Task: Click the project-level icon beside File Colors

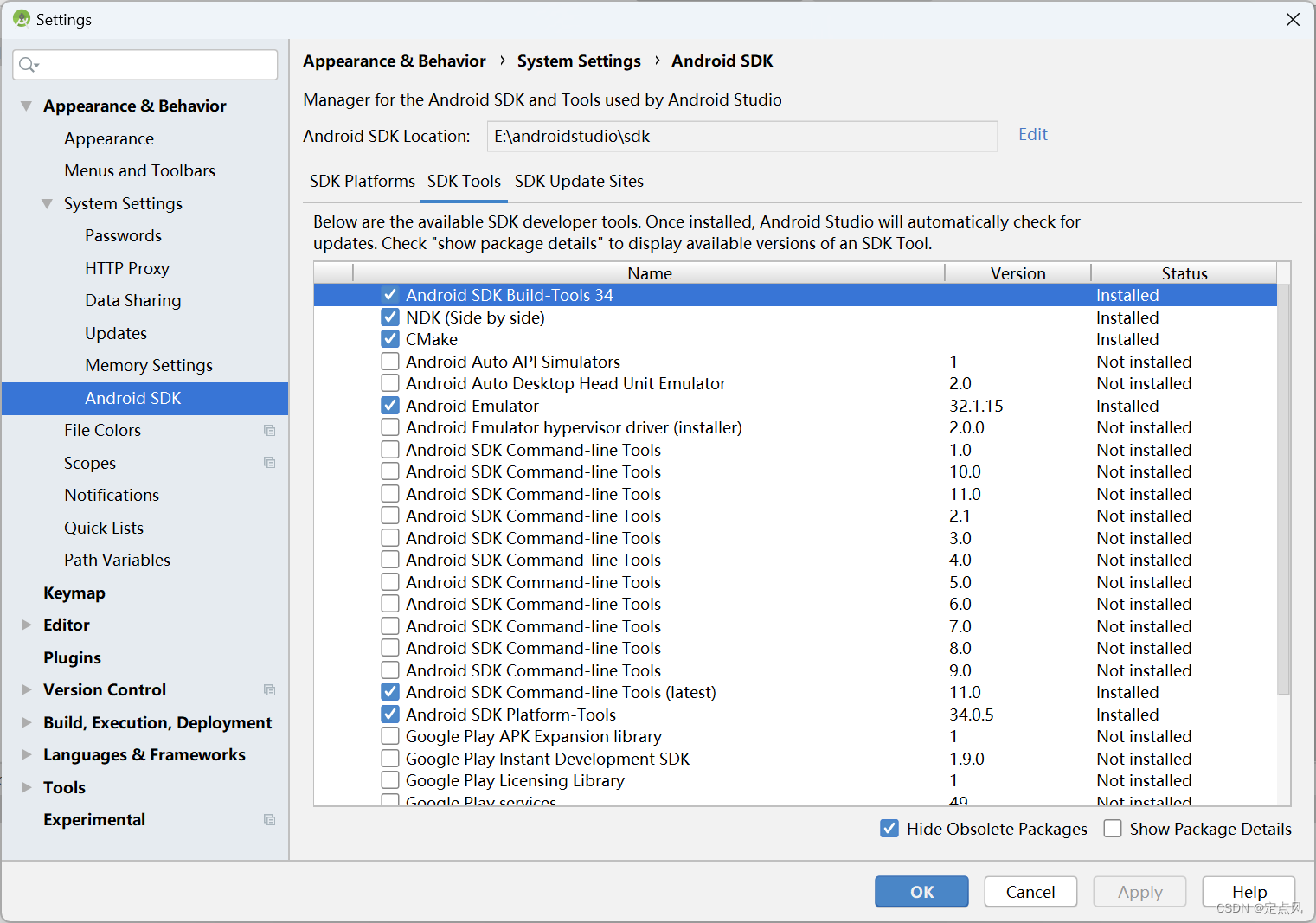Action: click(x=270, y=431)
